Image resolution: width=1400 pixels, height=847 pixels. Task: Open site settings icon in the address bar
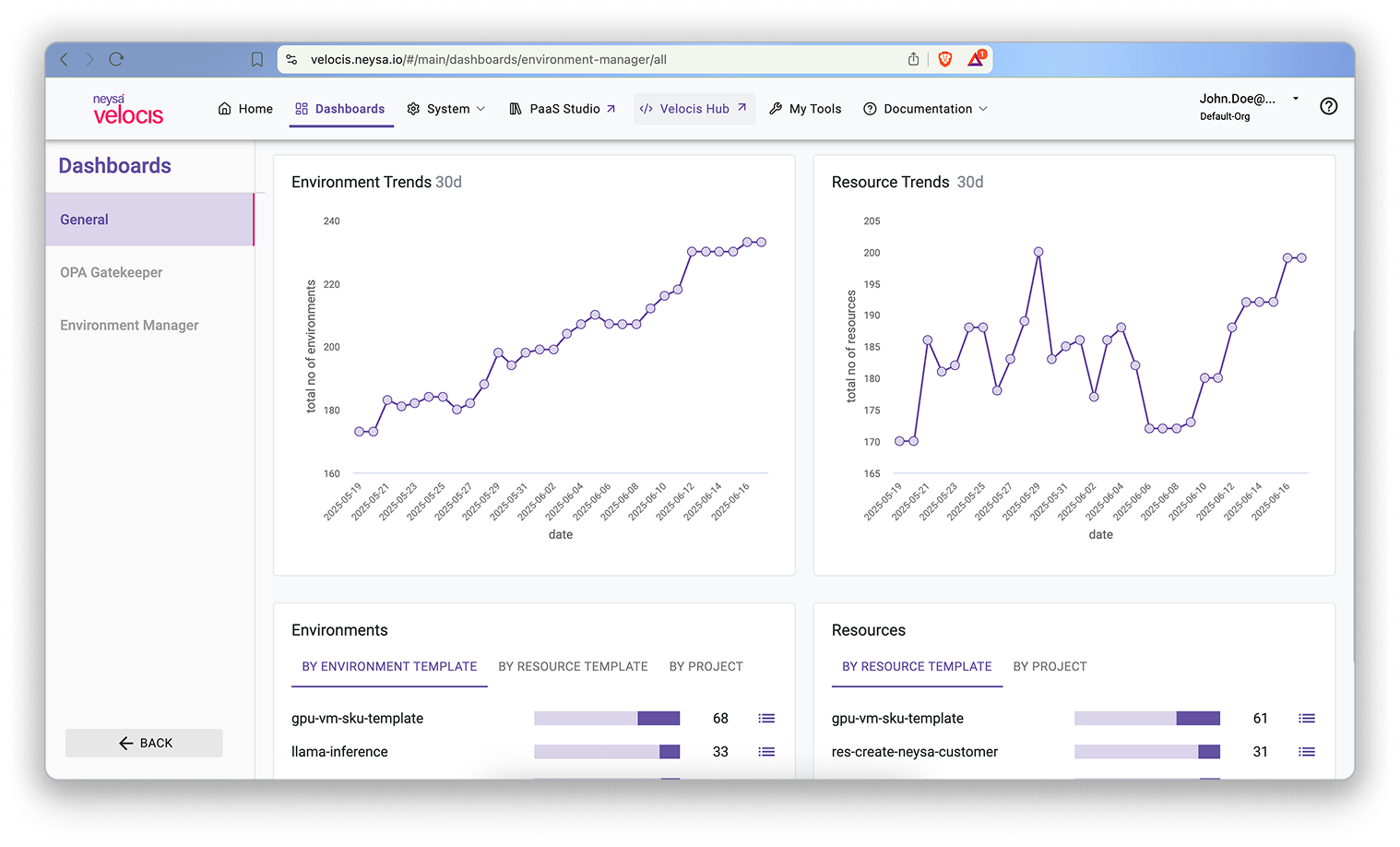point(291,59)
